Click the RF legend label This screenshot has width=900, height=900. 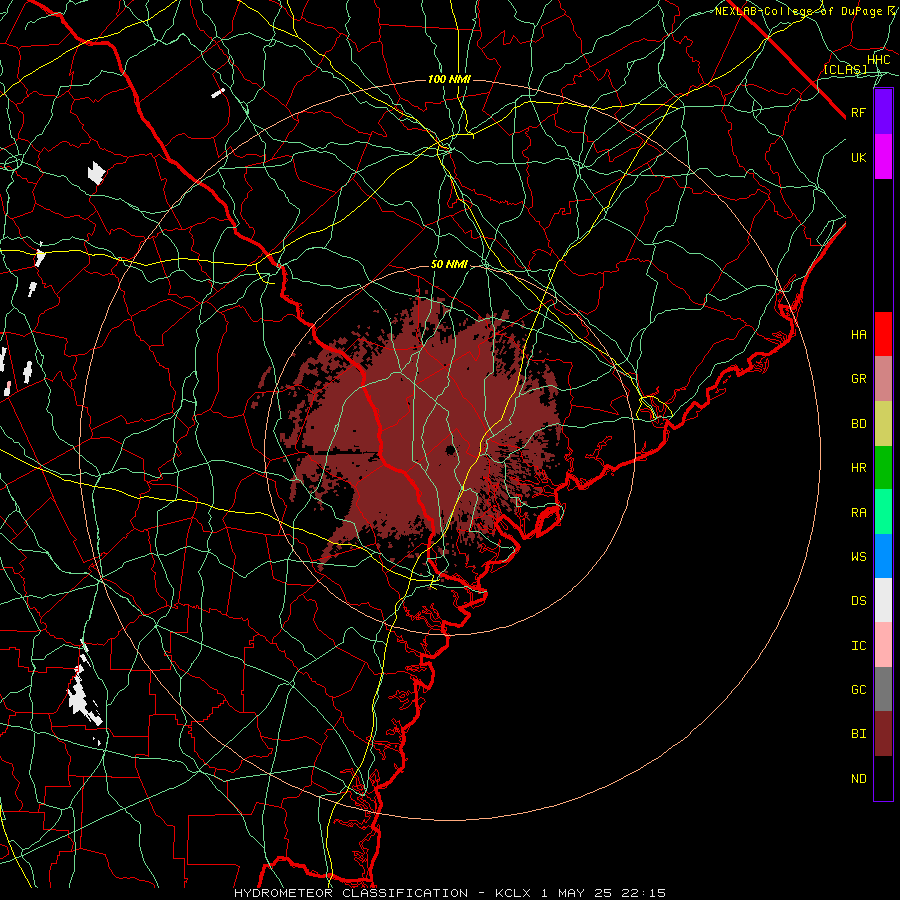click(x=859, y=112)
